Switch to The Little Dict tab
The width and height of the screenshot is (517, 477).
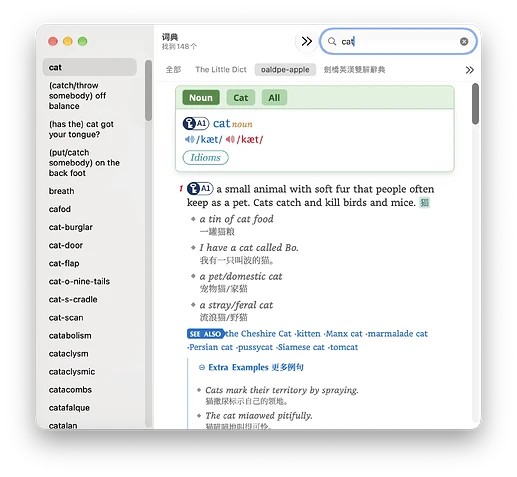(221, 70)
